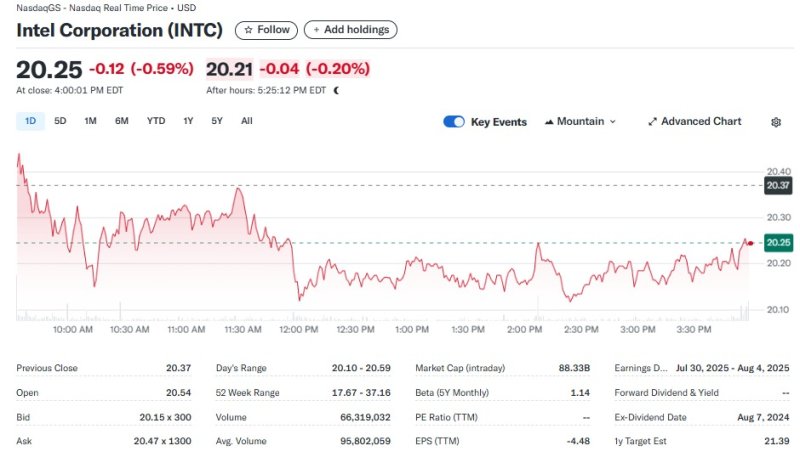The height and width of the screenshot is (457, 800).
Task: Click the Forward Dividend & Yield label
Action: 666,393
